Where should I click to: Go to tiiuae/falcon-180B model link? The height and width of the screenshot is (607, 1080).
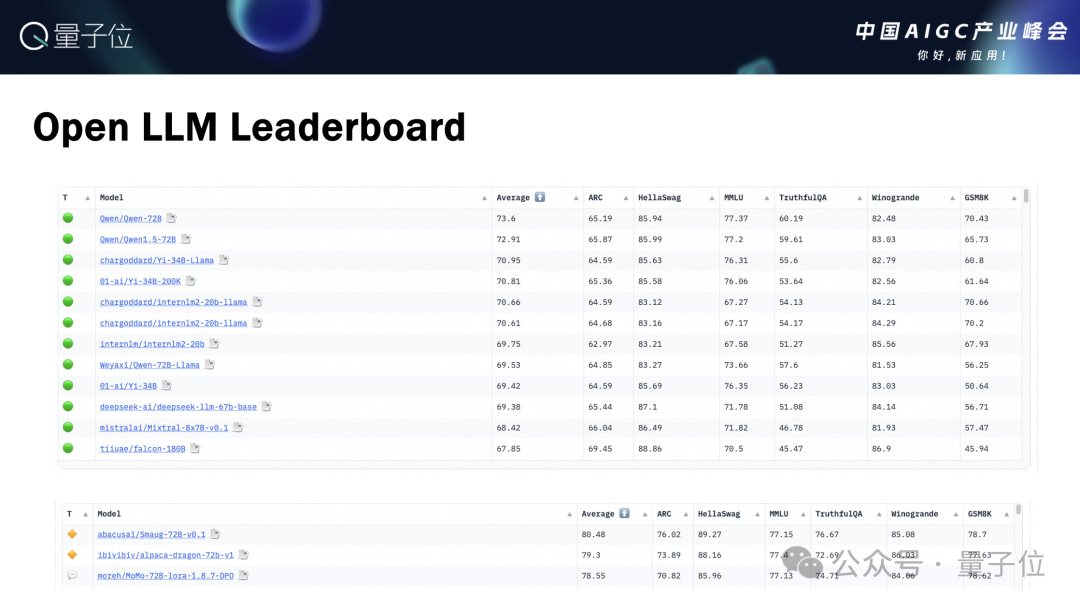(142, 449)
